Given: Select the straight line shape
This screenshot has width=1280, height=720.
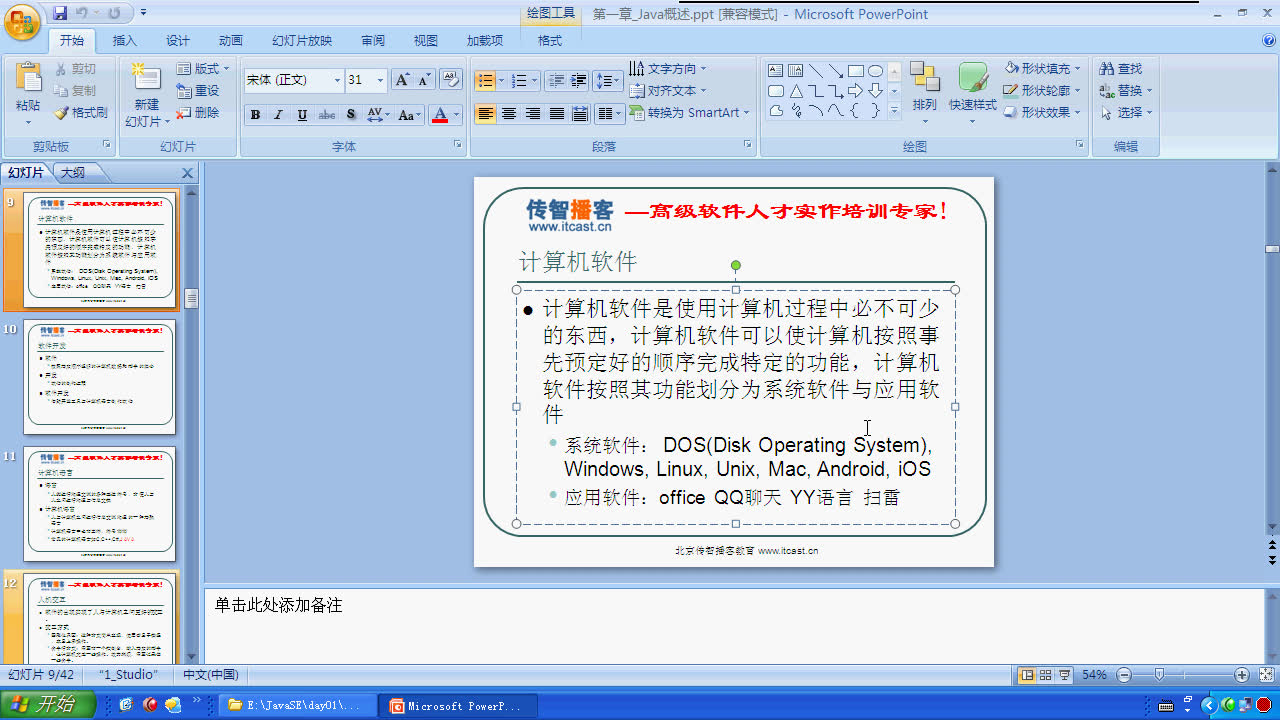Looking at the screenshot, I should 816,71.
